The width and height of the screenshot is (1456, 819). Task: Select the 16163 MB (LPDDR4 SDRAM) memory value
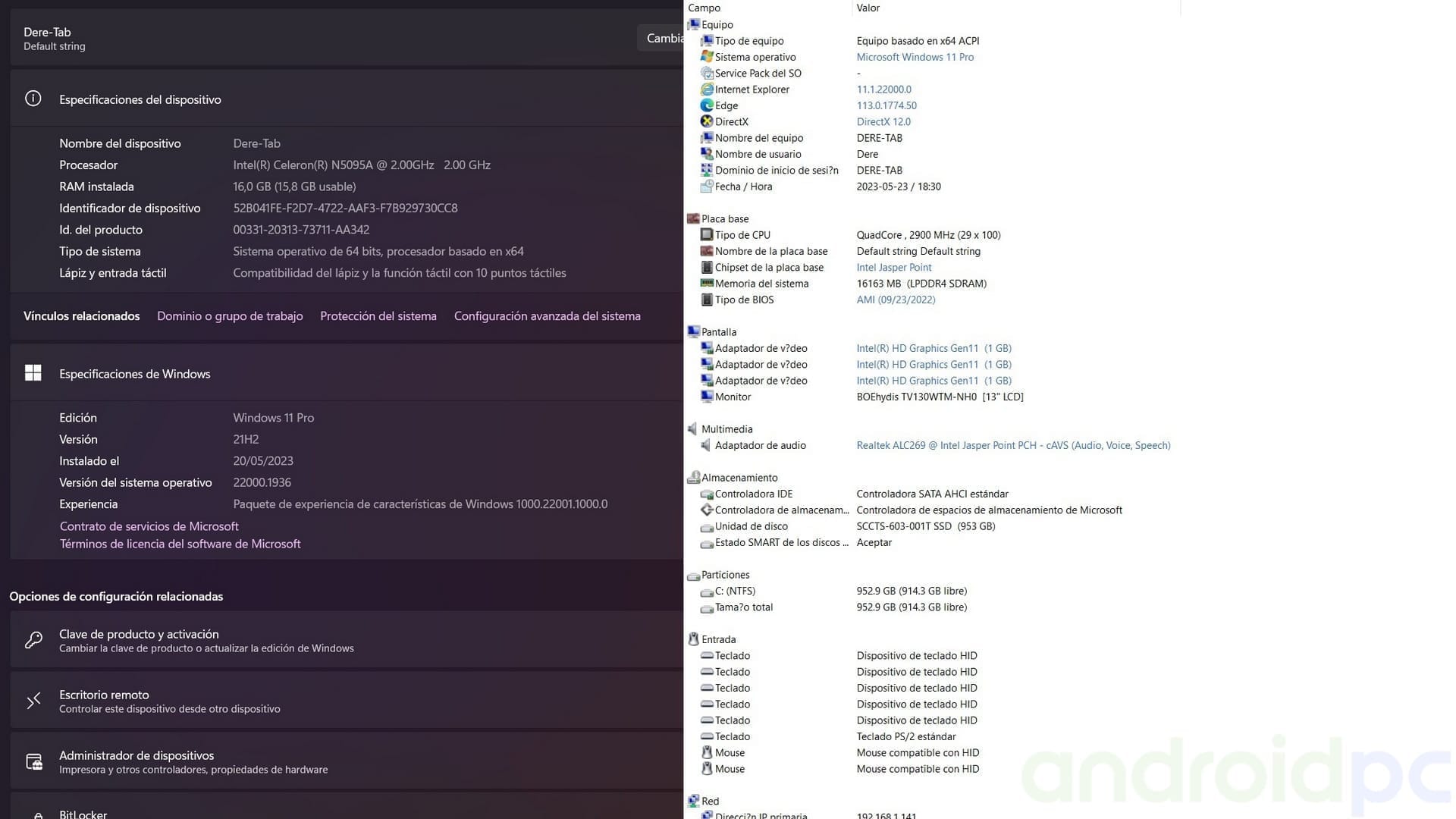(x=921, y=284)
